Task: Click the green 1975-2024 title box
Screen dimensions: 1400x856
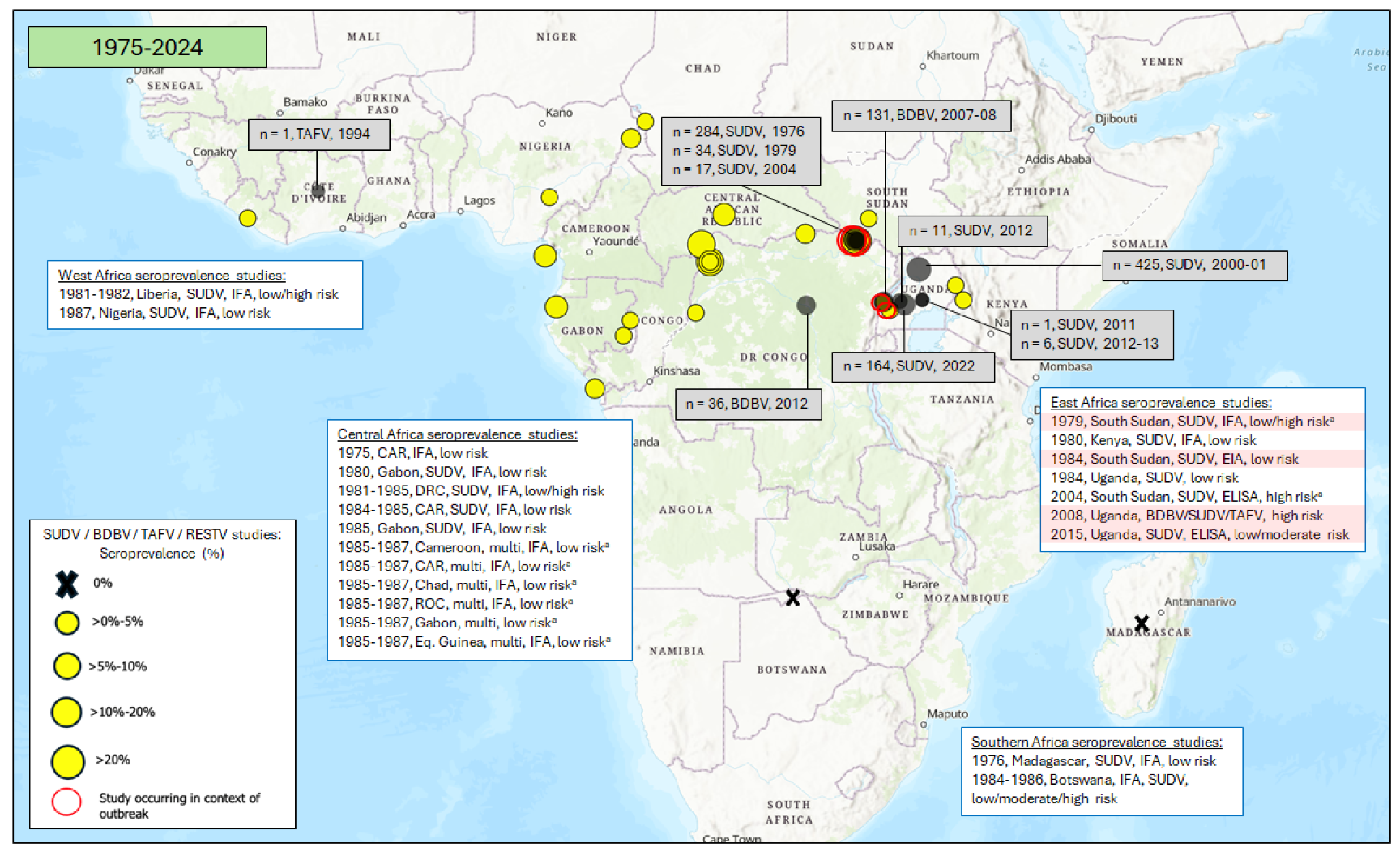Action: coord(147,47)
